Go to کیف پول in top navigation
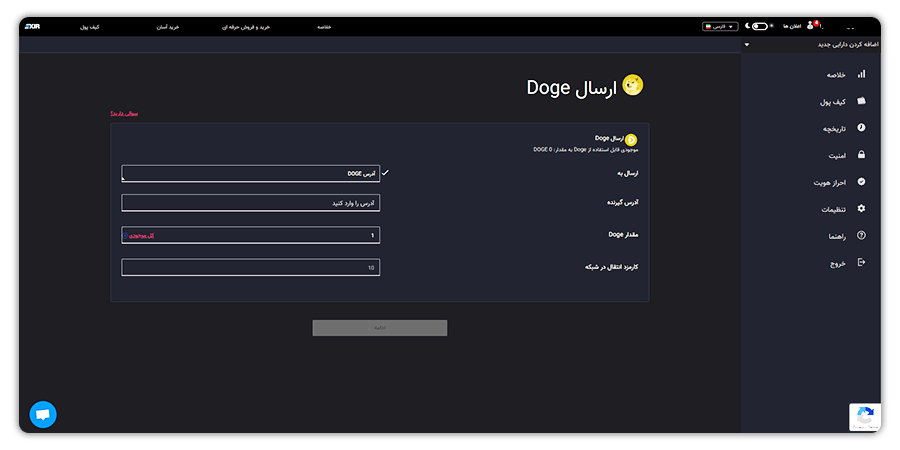The image size is (900, 450). point(90,26)
